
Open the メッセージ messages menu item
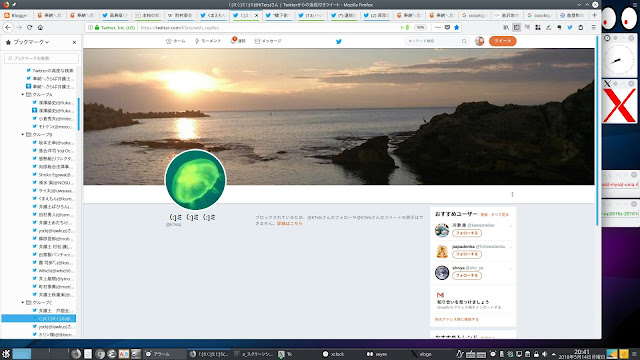pyautogui.click(x=268, y=41)
